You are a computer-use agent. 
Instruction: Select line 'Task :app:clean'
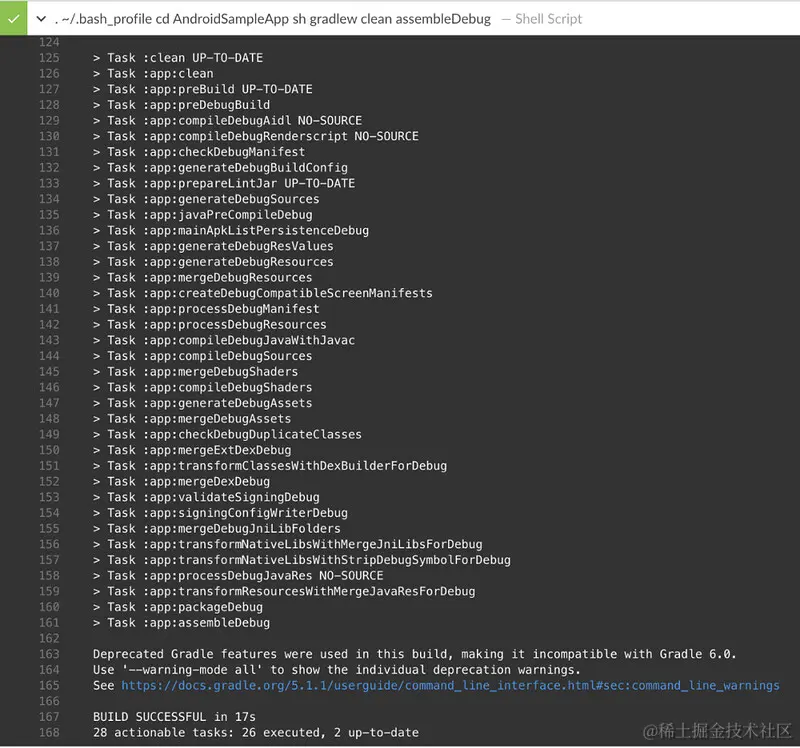click(x=153, y=73)
